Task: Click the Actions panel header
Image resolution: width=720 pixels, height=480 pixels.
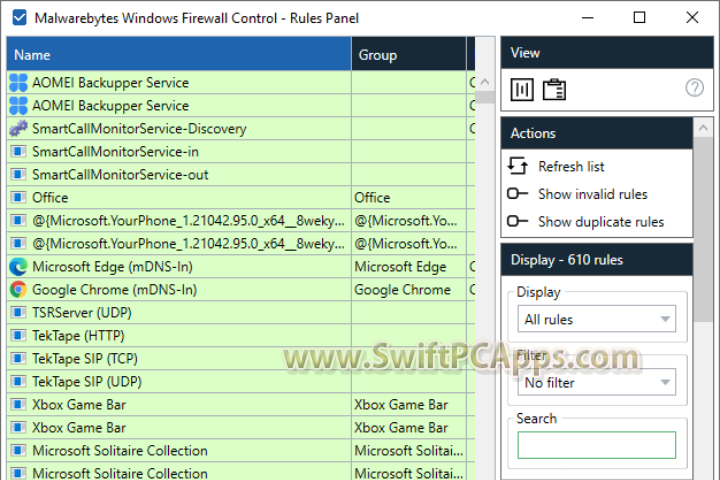Action: [x=597, y=133]
